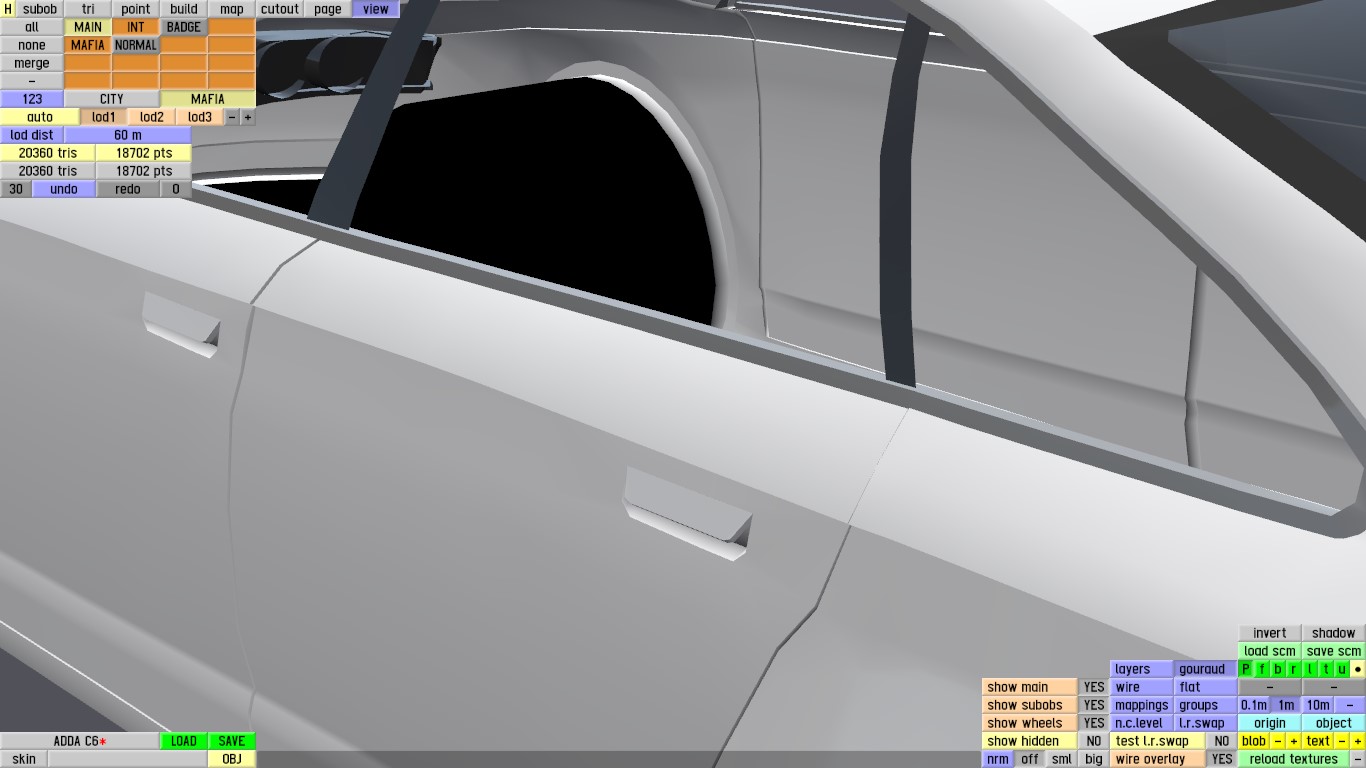Switch to the page tab

[x=328, y=9]
